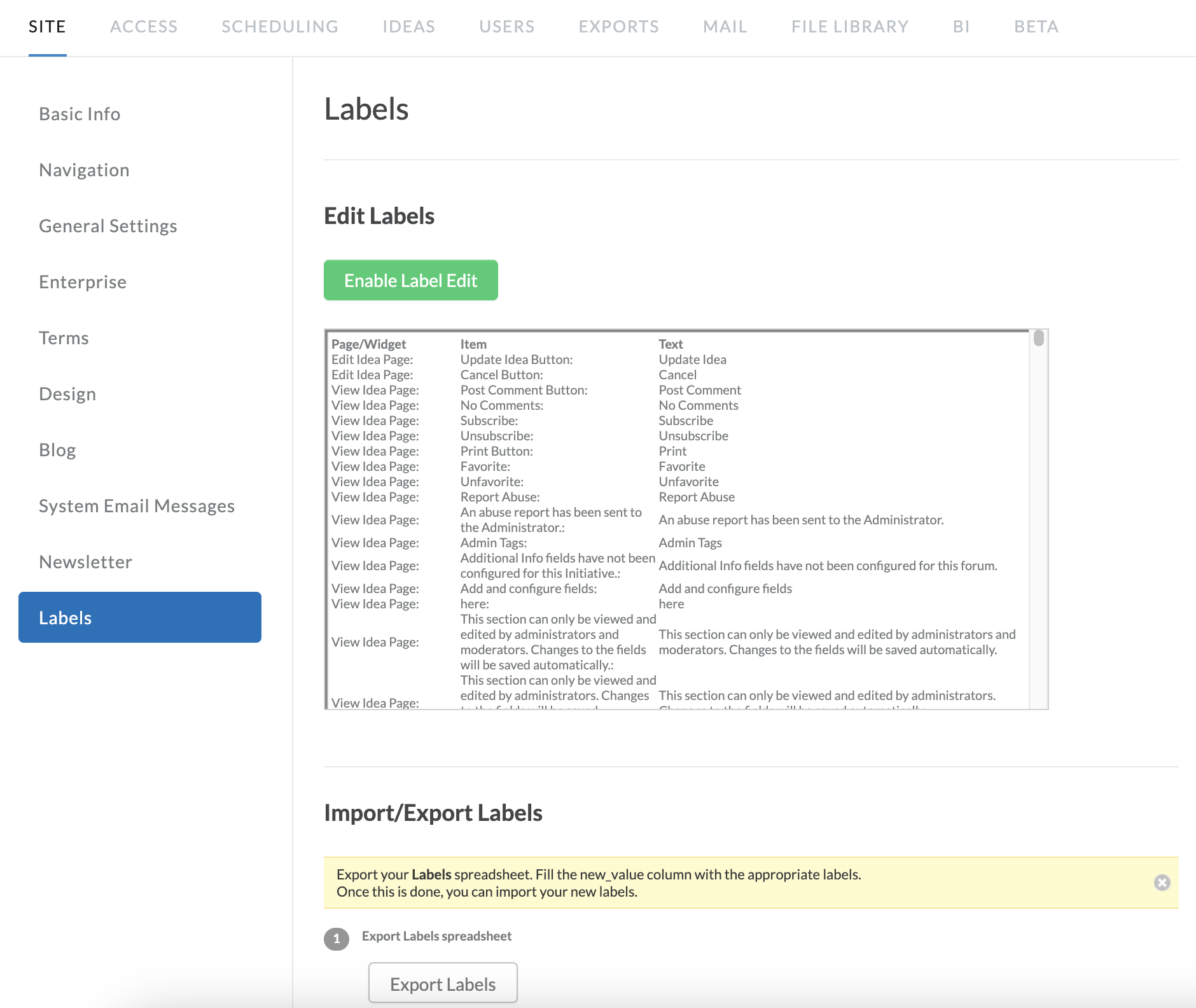Click the 'Favorite:' item cell

(x=485, y=466)
